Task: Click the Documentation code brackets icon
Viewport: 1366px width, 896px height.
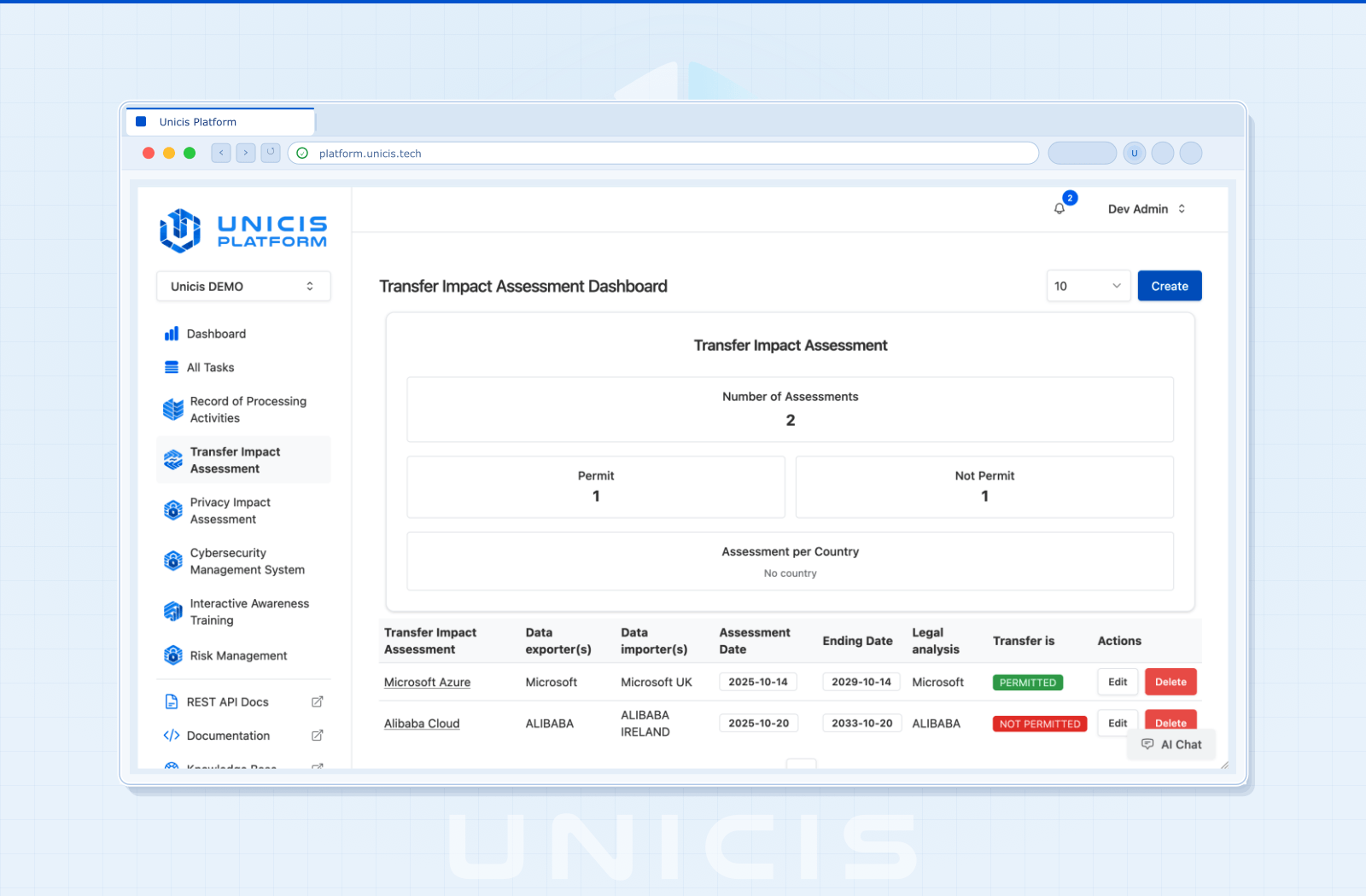Action: pos(172,736)
